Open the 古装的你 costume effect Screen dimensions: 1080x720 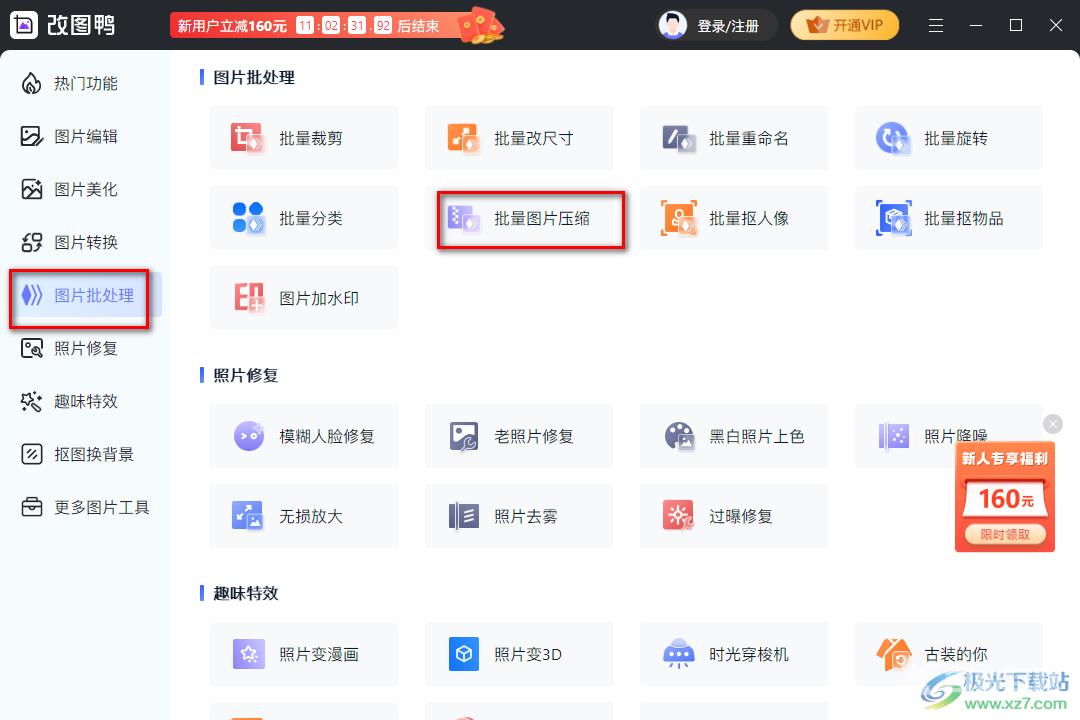(948, 654)
